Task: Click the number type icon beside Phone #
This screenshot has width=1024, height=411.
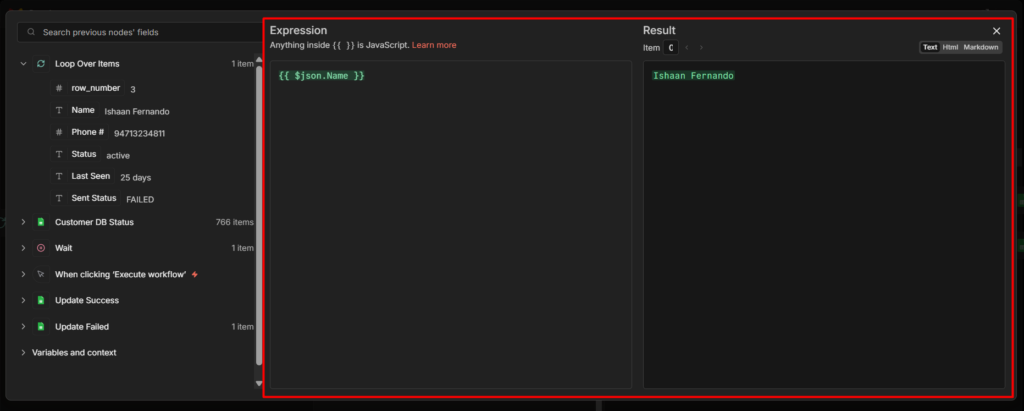Action: pyautogui.click(x=59, y=132)
